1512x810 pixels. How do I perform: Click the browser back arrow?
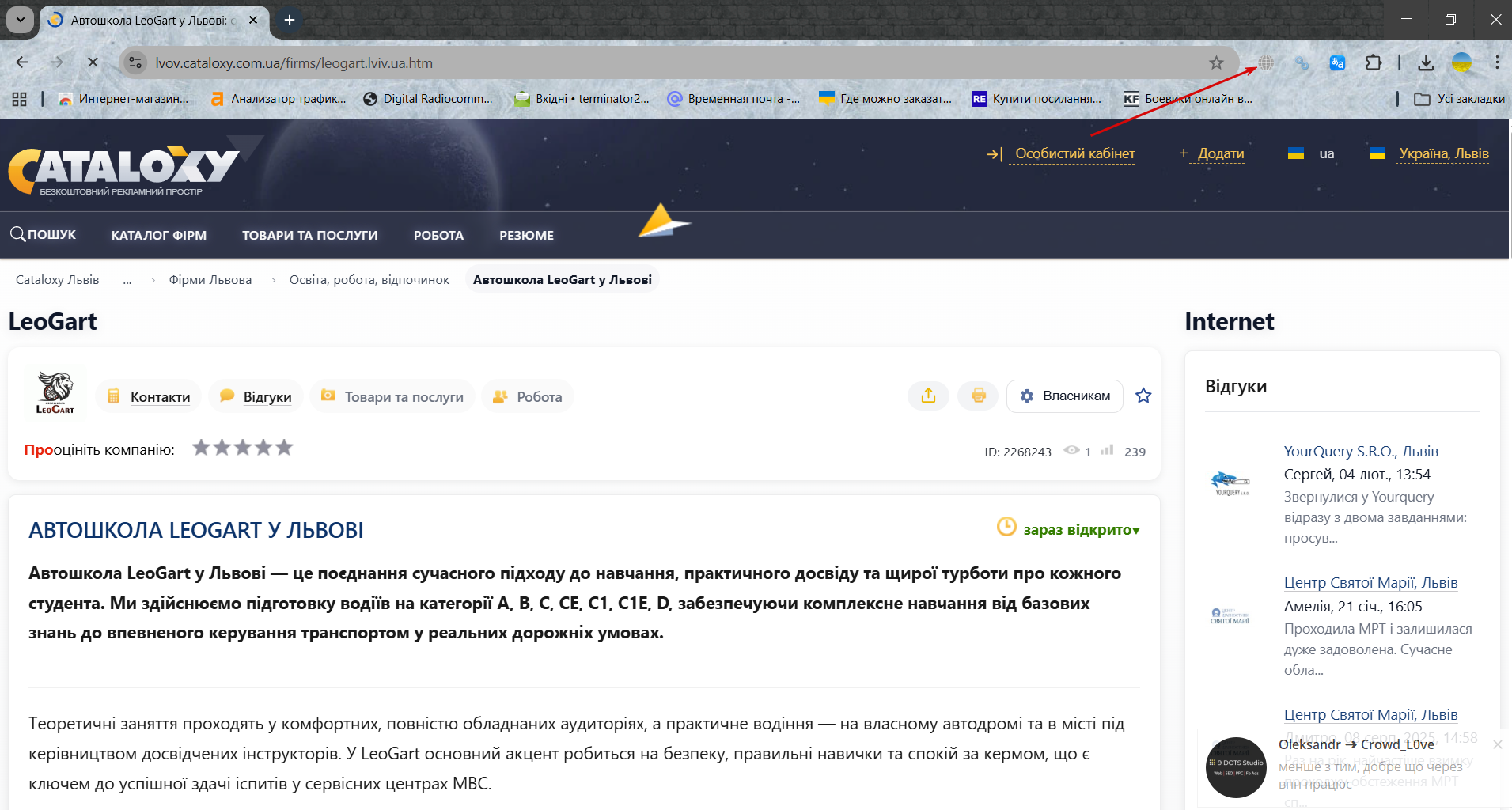pyautogui.click(x=22, y=62)
